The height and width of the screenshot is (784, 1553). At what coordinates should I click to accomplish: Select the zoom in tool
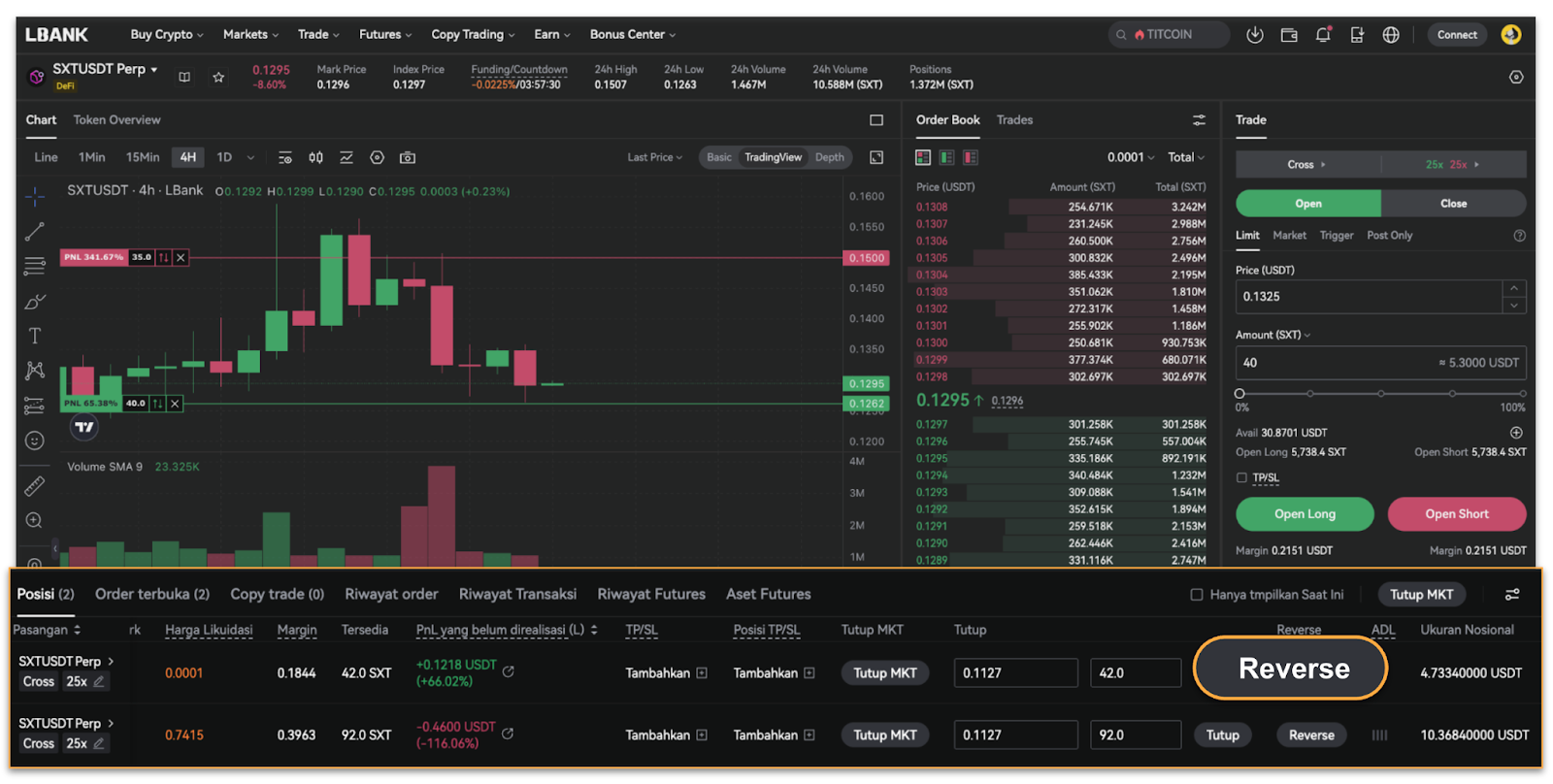35,520
